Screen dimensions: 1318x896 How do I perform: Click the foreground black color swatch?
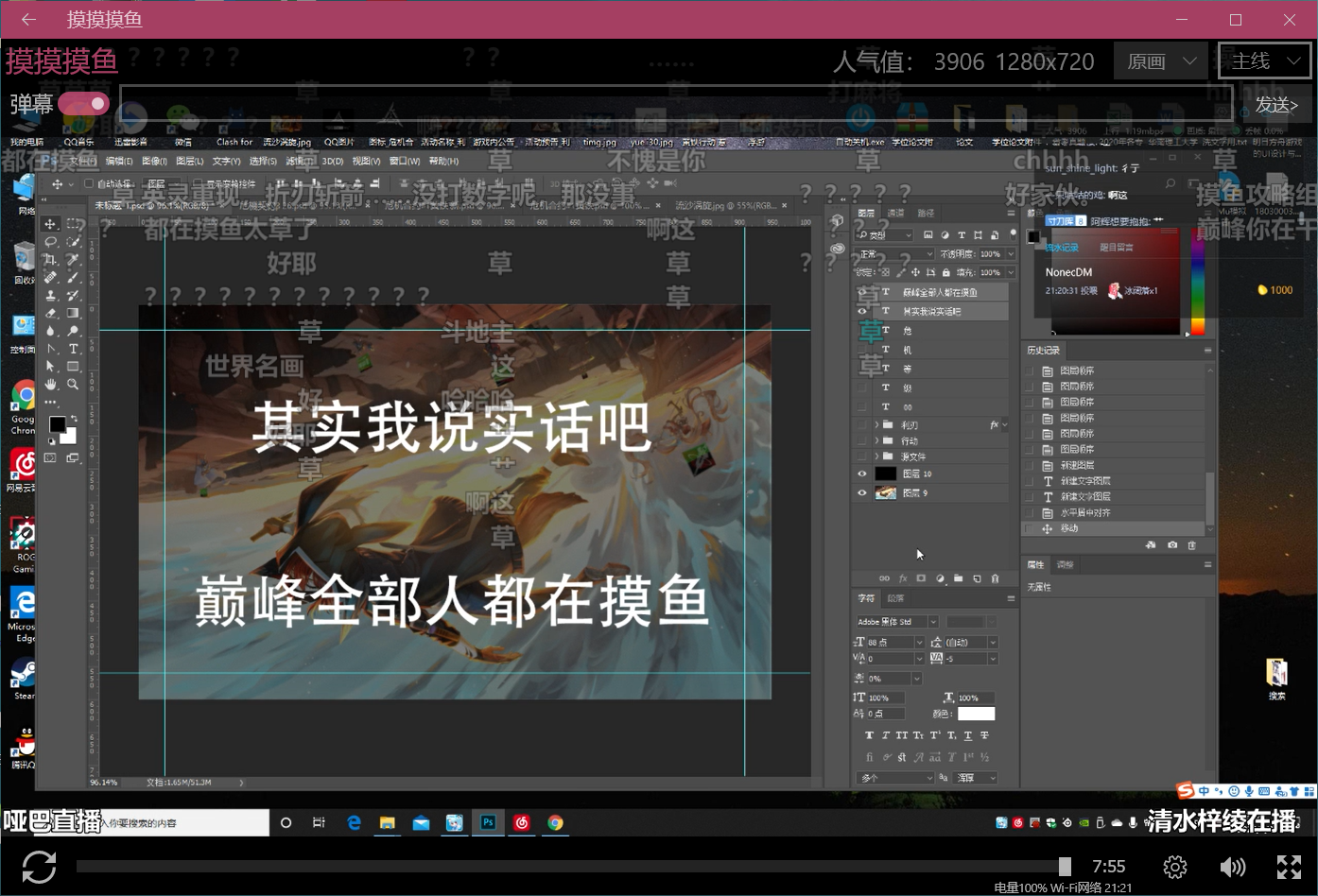click(x=57, y=424)
